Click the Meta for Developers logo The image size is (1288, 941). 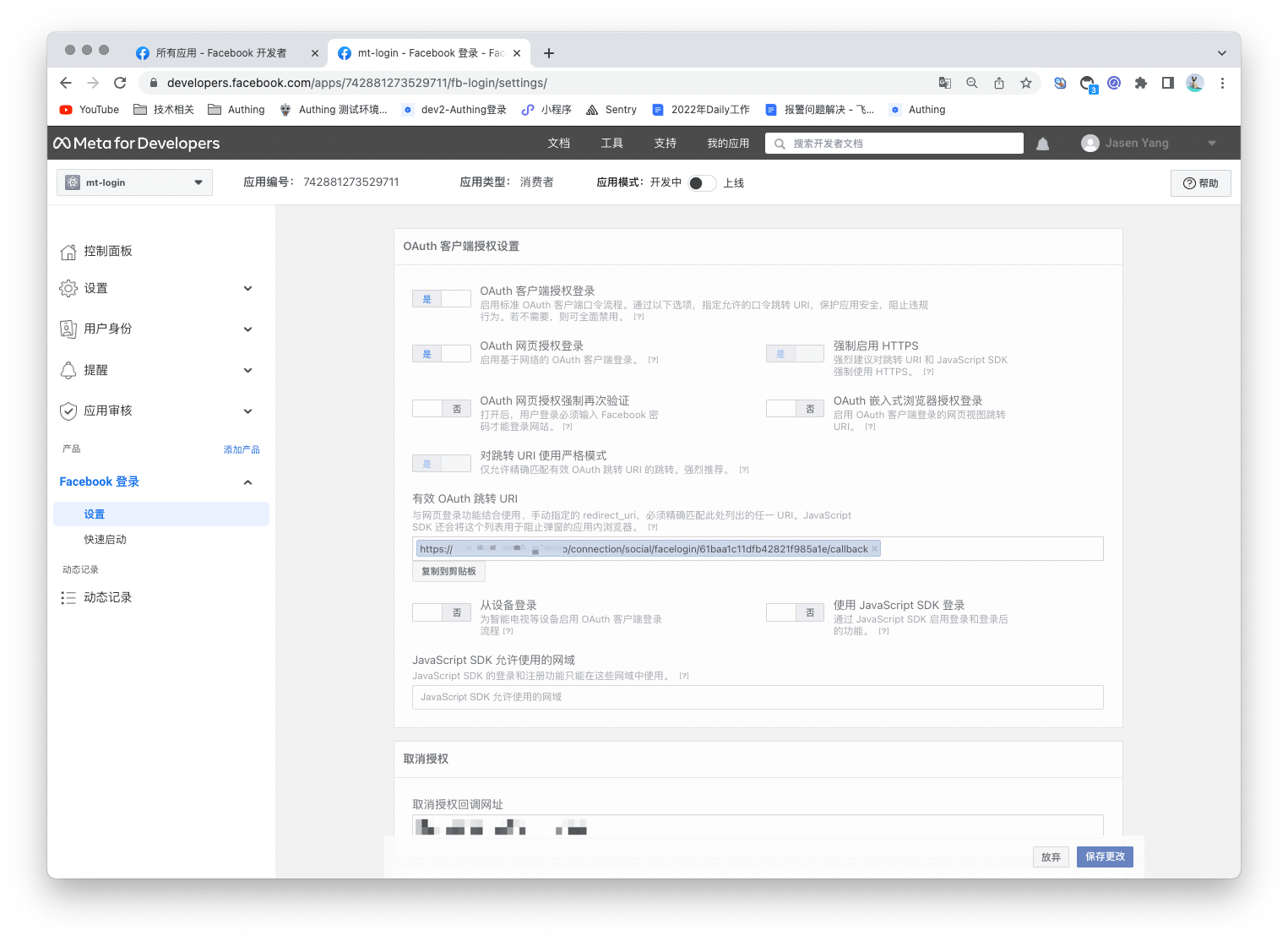click(137, 144)
